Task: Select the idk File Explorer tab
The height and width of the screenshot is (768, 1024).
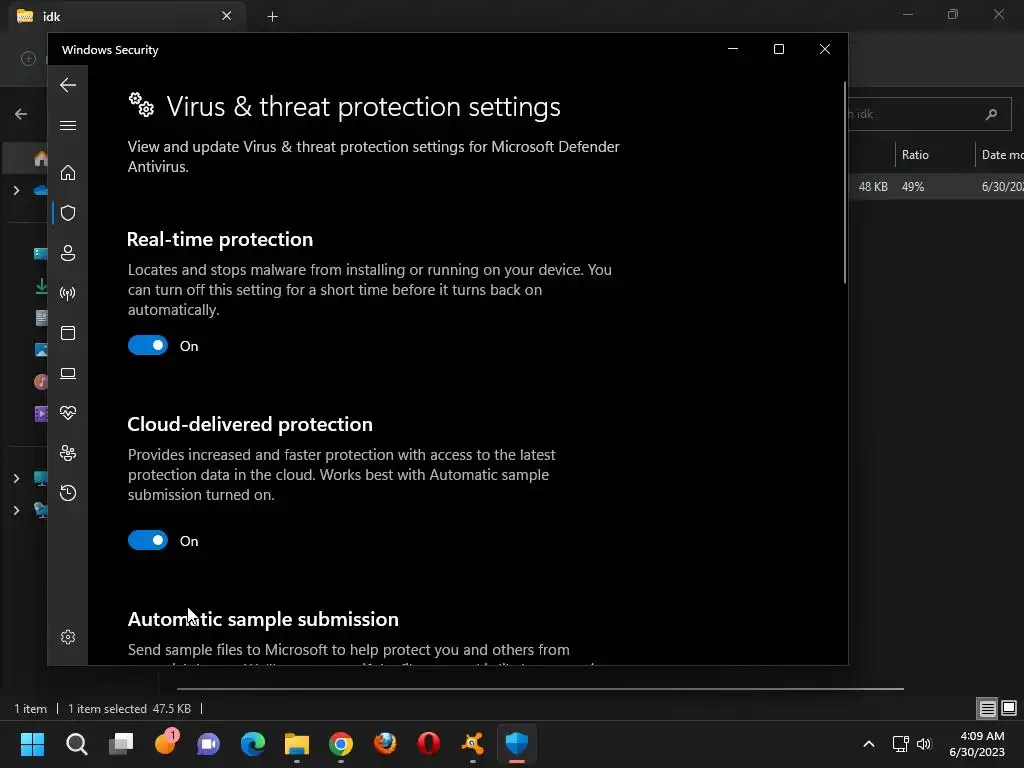Action: click(x=127, y=16)
